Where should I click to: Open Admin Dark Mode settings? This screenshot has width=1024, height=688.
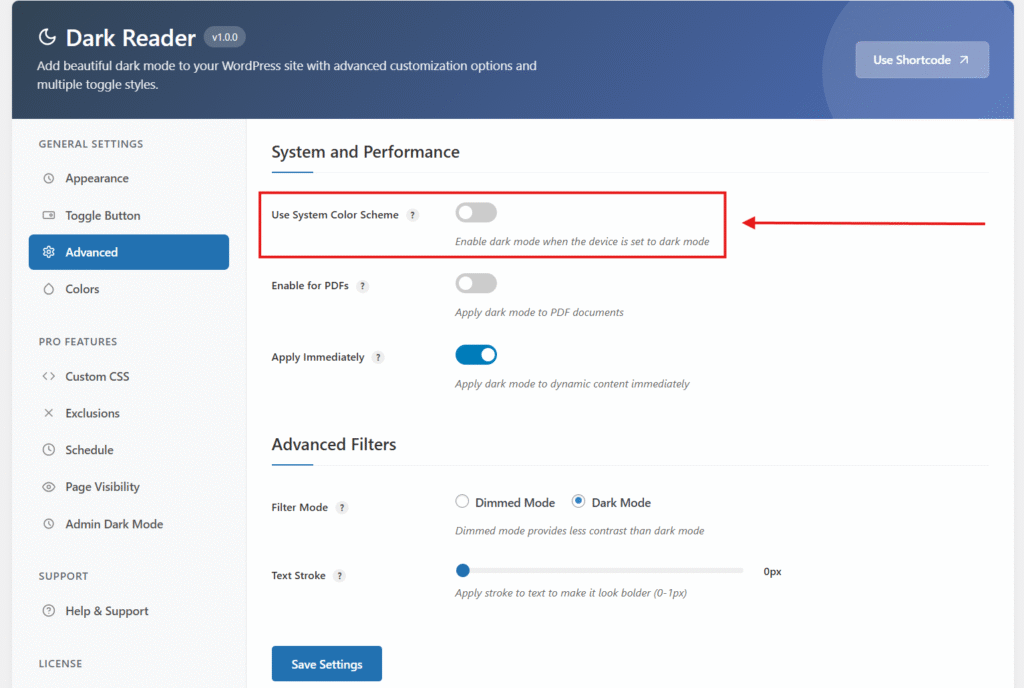129,524
